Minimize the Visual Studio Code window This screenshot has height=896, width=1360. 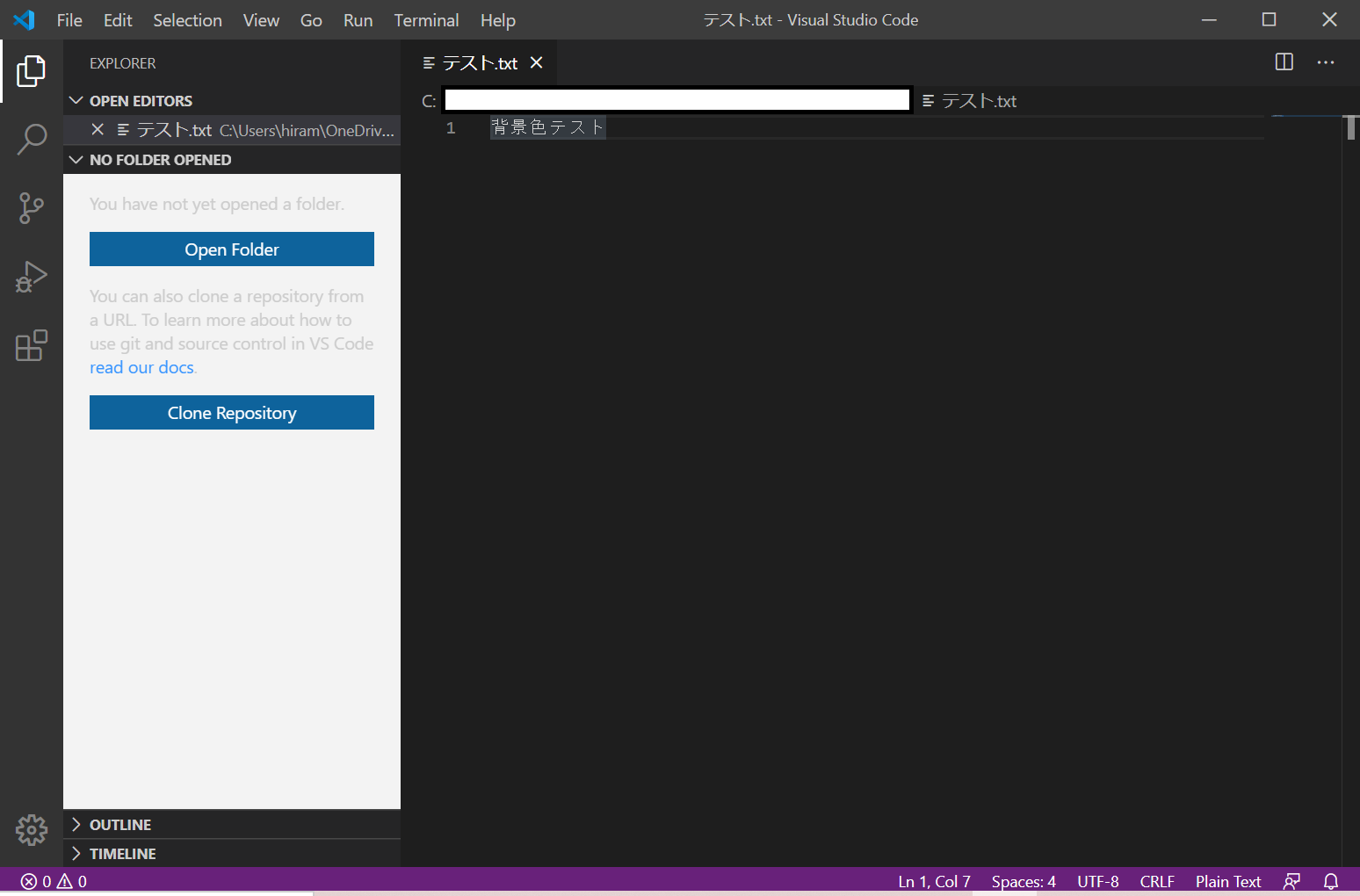coord(1209,19)
